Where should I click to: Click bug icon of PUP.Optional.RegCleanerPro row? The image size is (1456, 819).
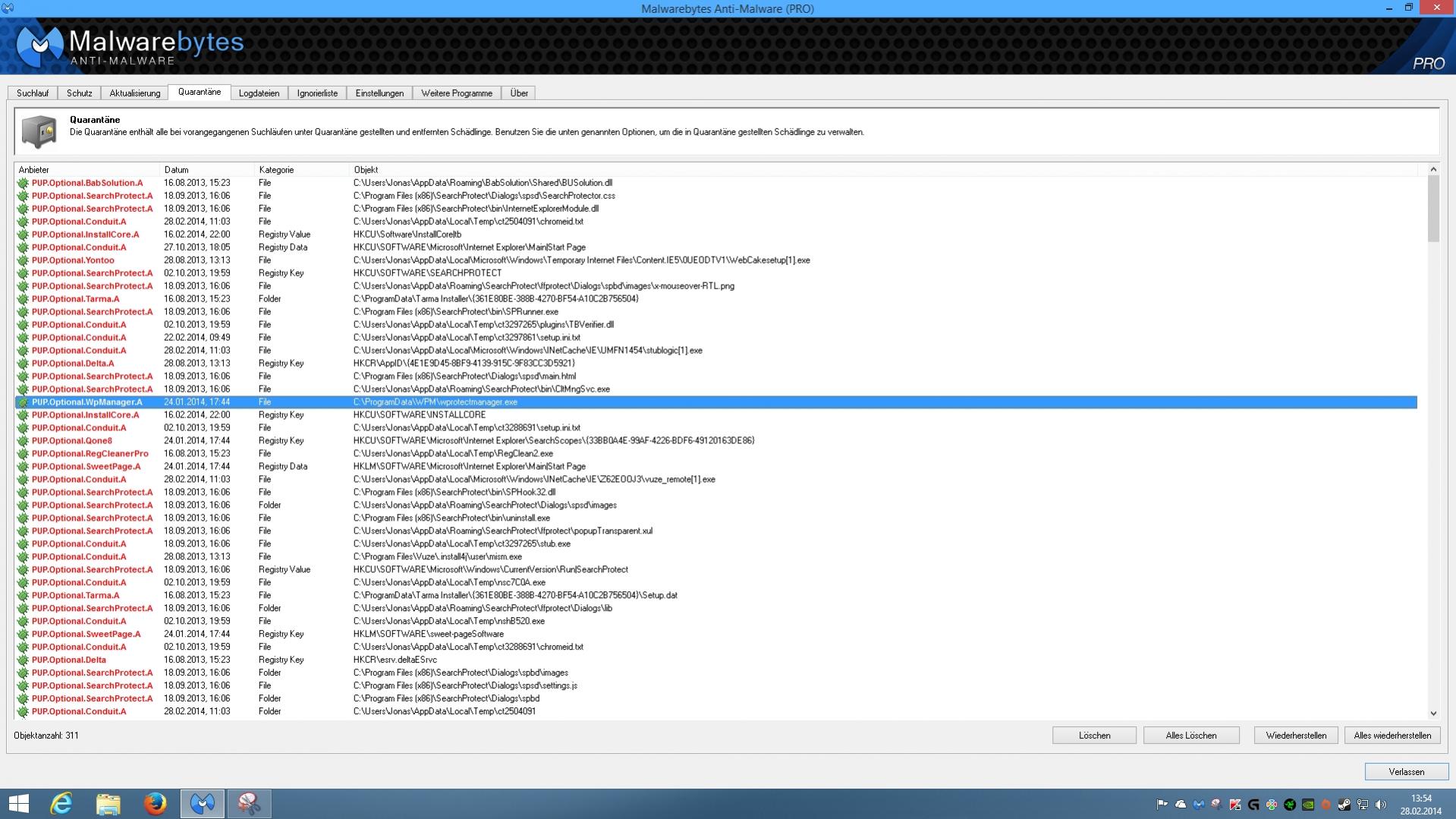pyautogui.click(x=23, y=454)
